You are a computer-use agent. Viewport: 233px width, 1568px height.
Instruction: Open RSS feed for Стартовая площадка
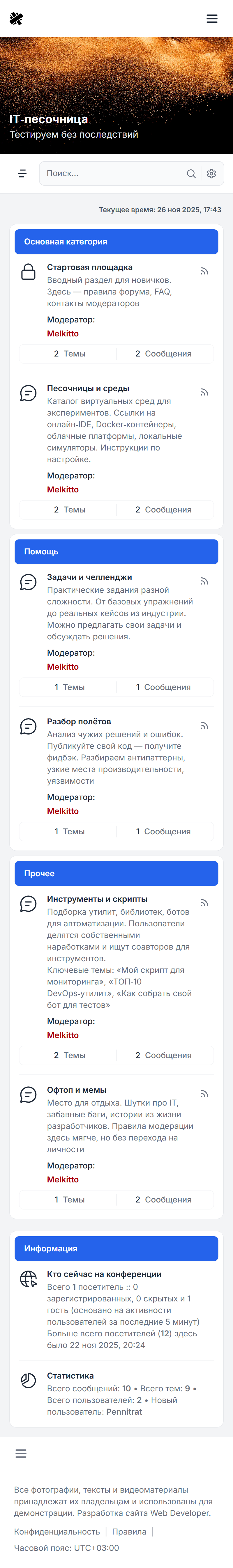click(x=204, y=272)
